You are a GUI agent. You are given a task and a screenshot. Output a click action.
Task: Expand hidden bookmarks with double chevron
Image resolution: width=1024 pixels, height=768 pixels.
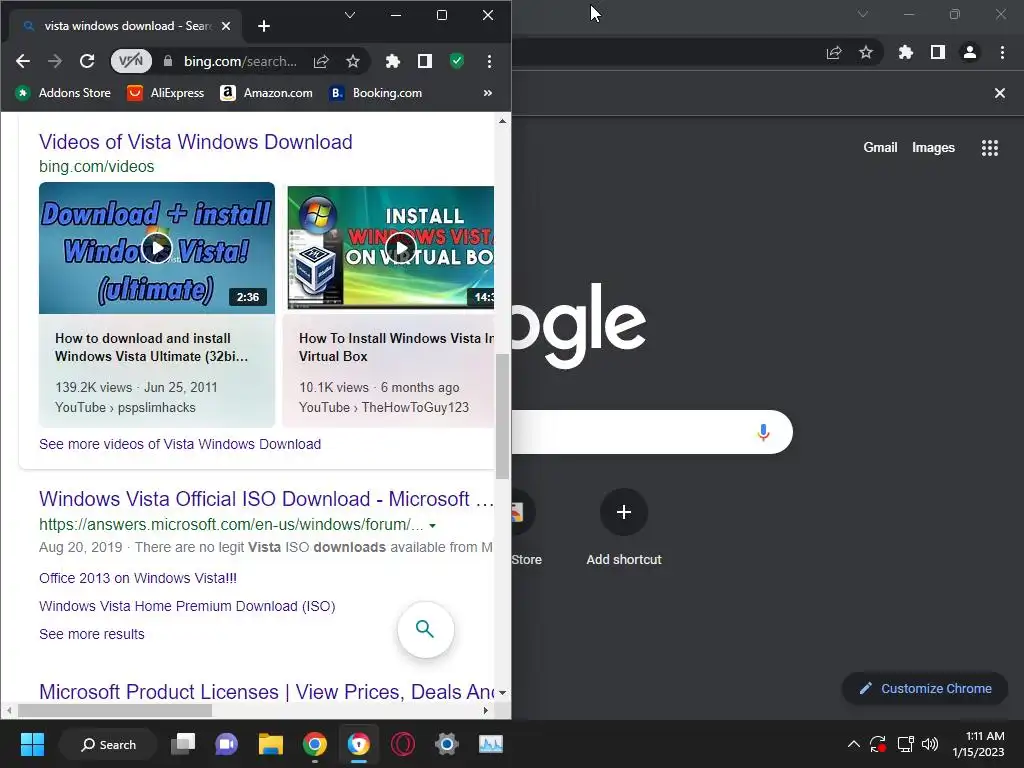click(488, 93)
